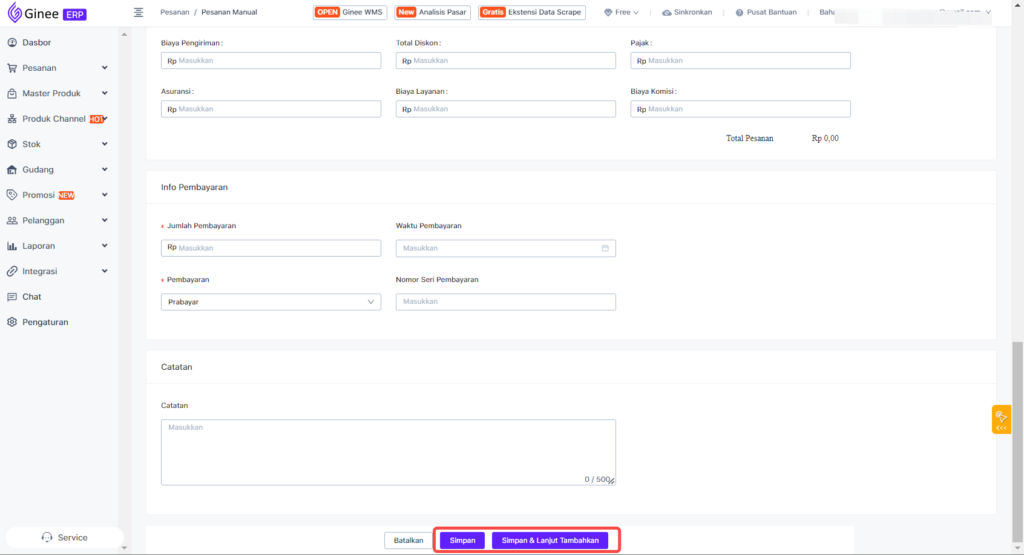Screen dimensions: 1024x555
Task: Expand the Stok submenu chevron
Action: click(x=104, y=144)
